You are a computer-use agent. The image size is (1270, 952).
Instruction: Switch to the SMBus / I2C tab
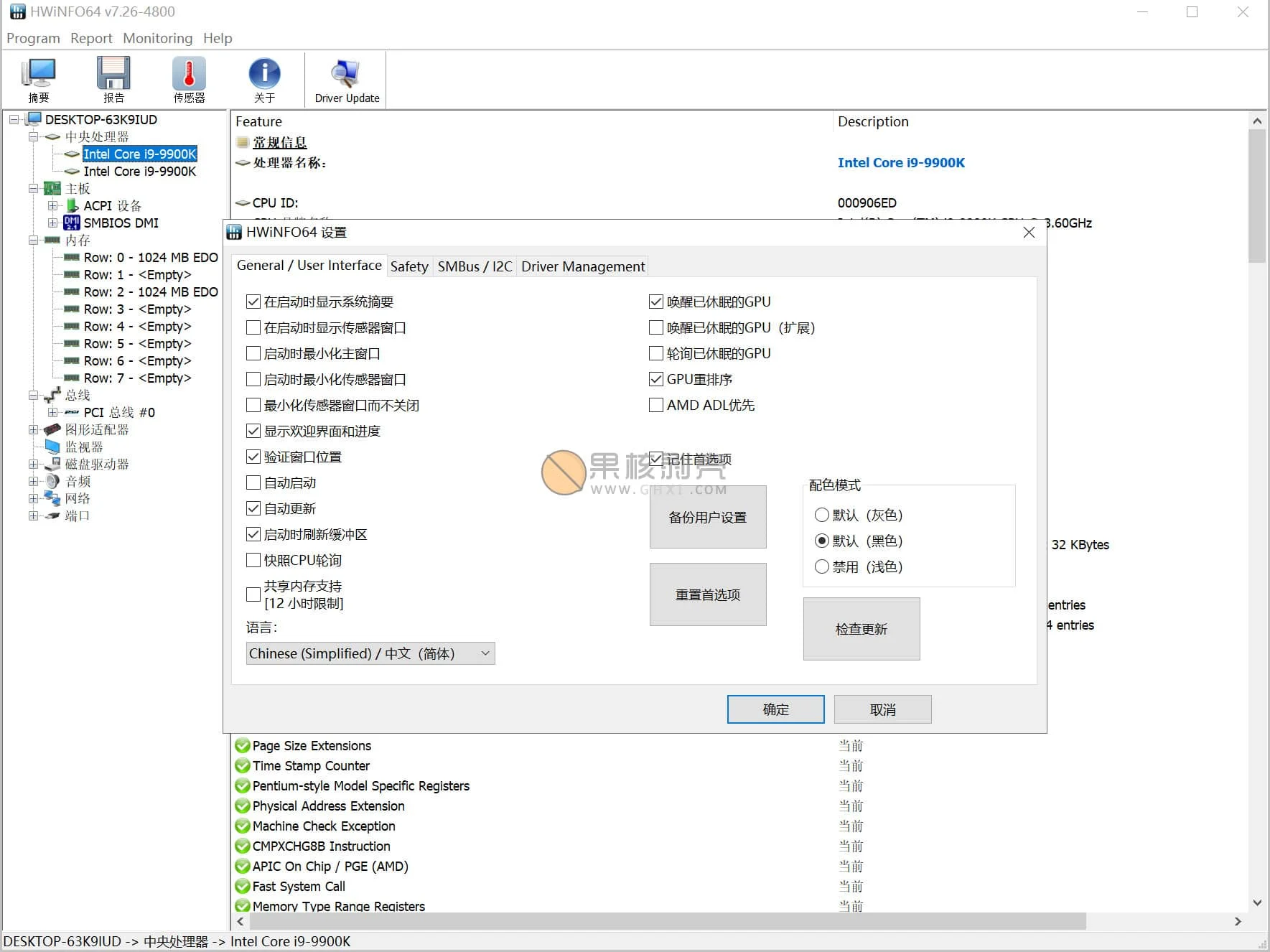(475, 266)
